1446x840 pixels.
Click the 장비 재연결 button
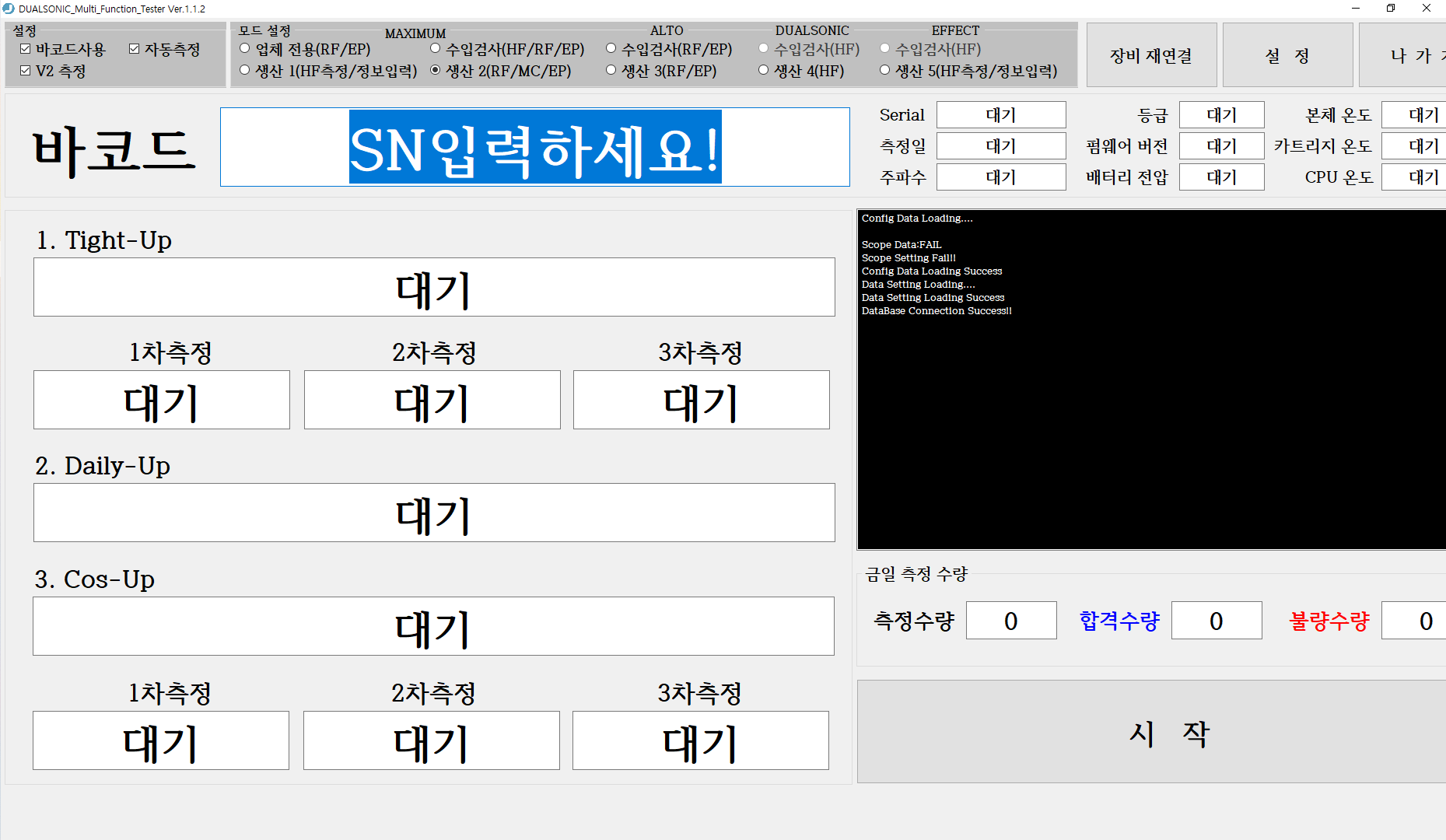tap(1151, 54)
